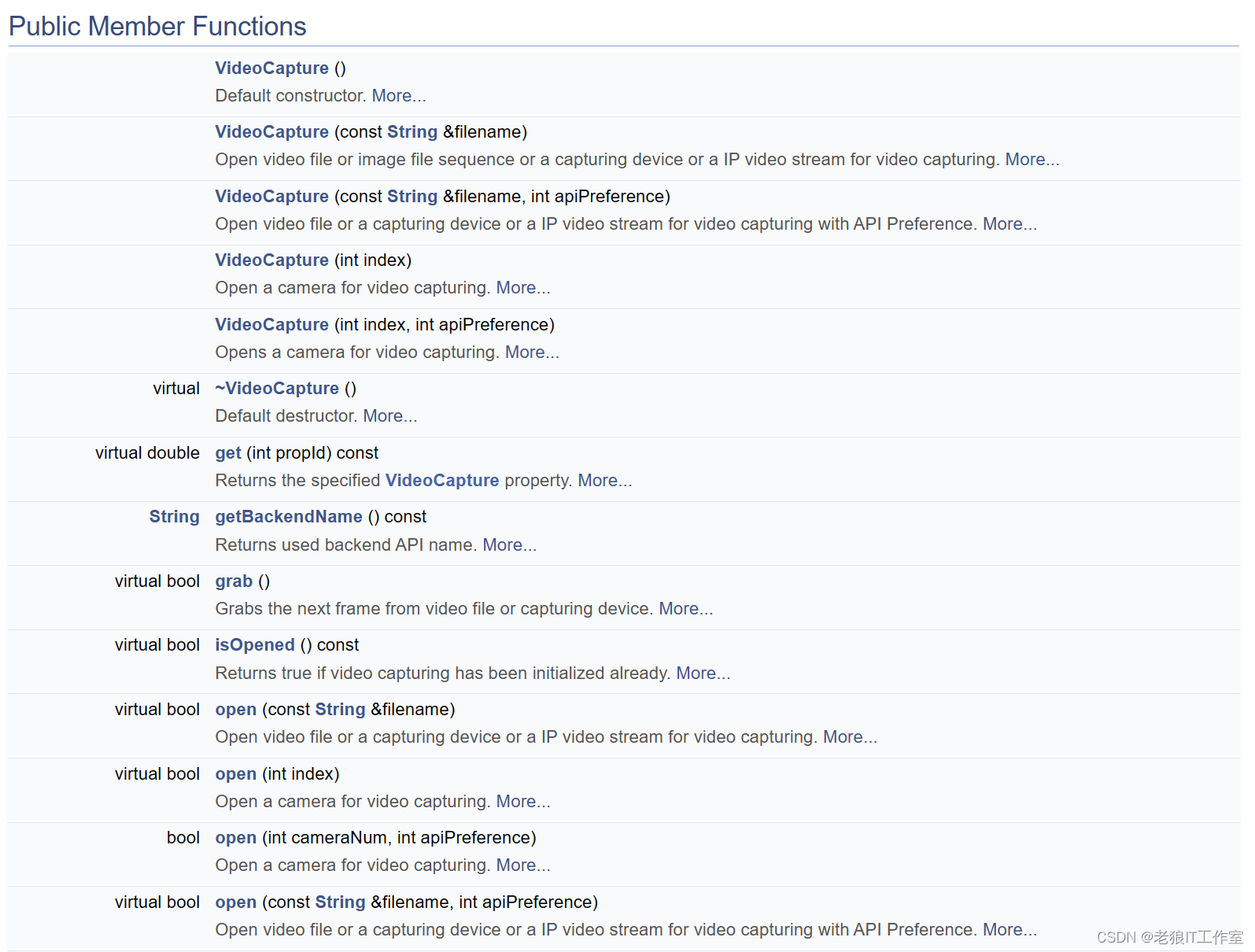Screen dimensions: 1255x952
Task: Click VideoCapture link in get property description
Action: [x=442, y=481]
